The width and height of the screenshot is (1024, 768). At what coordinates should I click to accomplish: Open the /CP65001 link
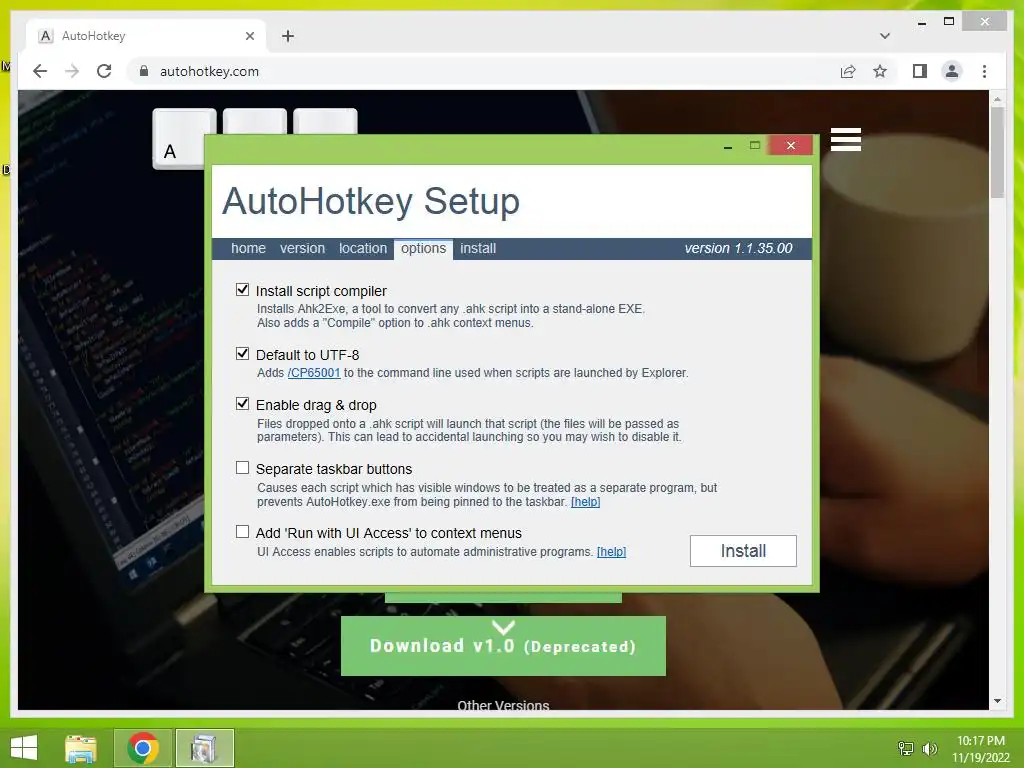click(x=314, y=373)
